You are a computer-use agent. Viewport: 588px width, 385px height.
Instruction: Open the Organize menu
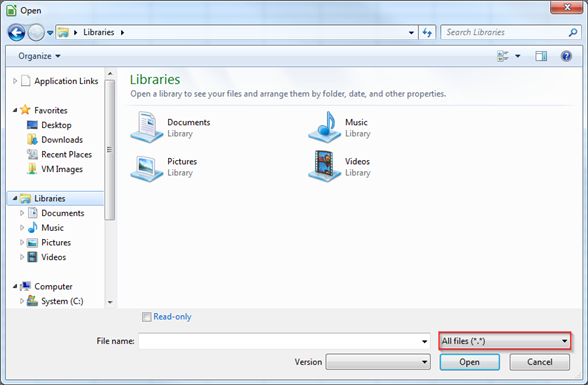pyautogui.click(x=39, y=56)
